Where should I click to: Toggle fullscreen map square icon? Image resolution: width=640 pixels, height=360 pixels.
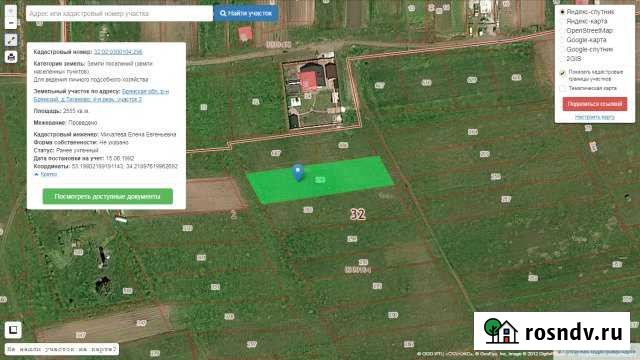[x=13, y=329]
